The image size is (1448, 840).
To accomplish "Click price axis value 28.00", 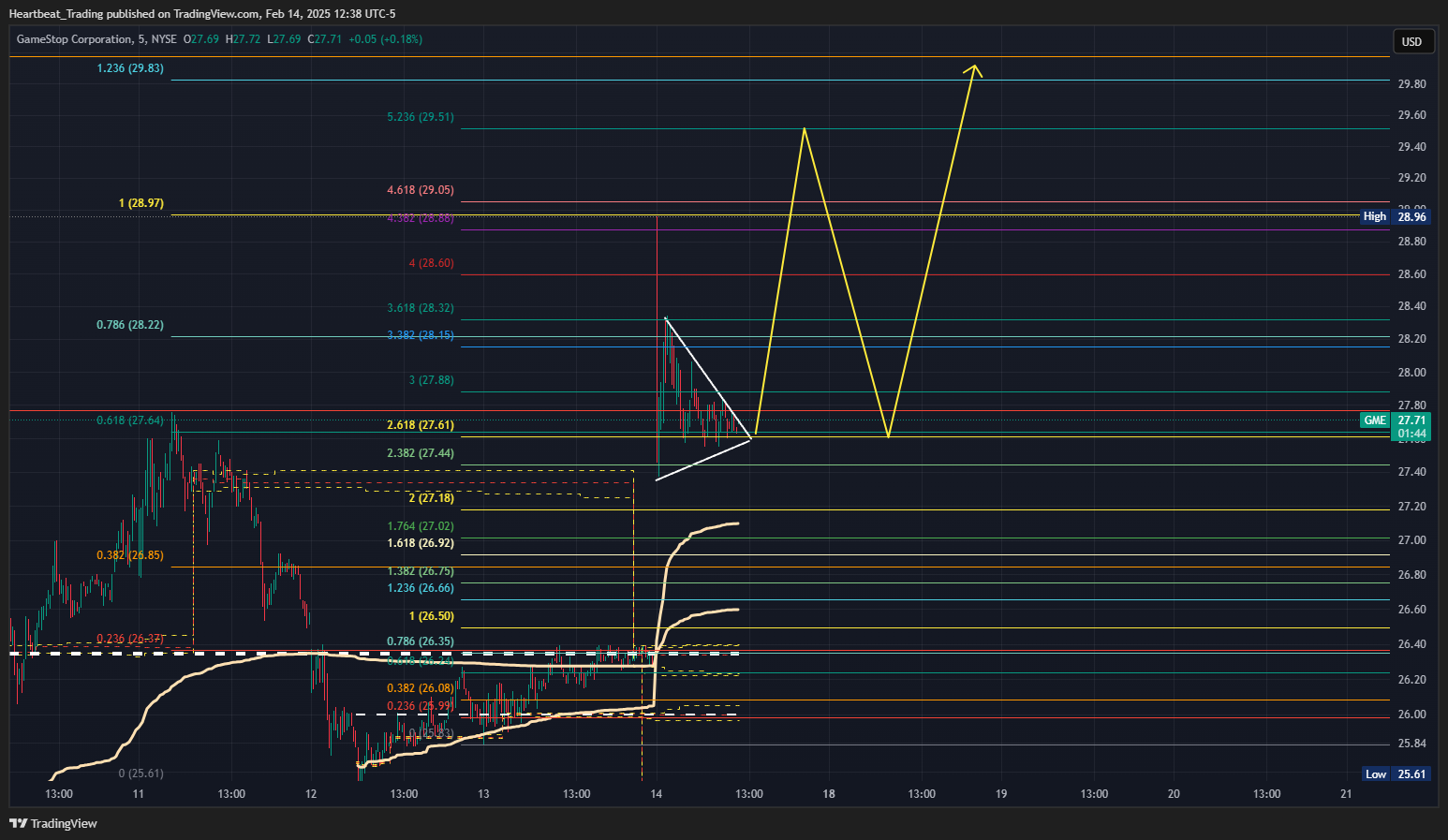I will tap(1411, 373).
